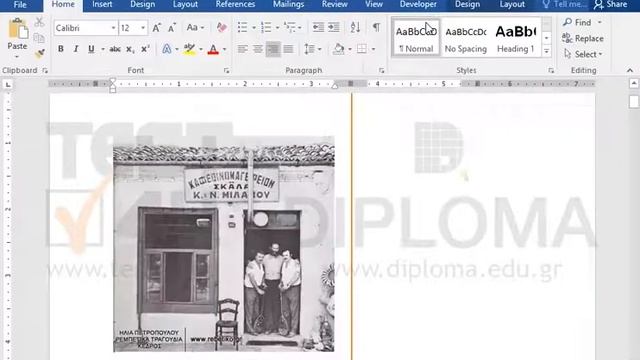Apply superscript formatting
640x360 pixels.
point(145,49)
